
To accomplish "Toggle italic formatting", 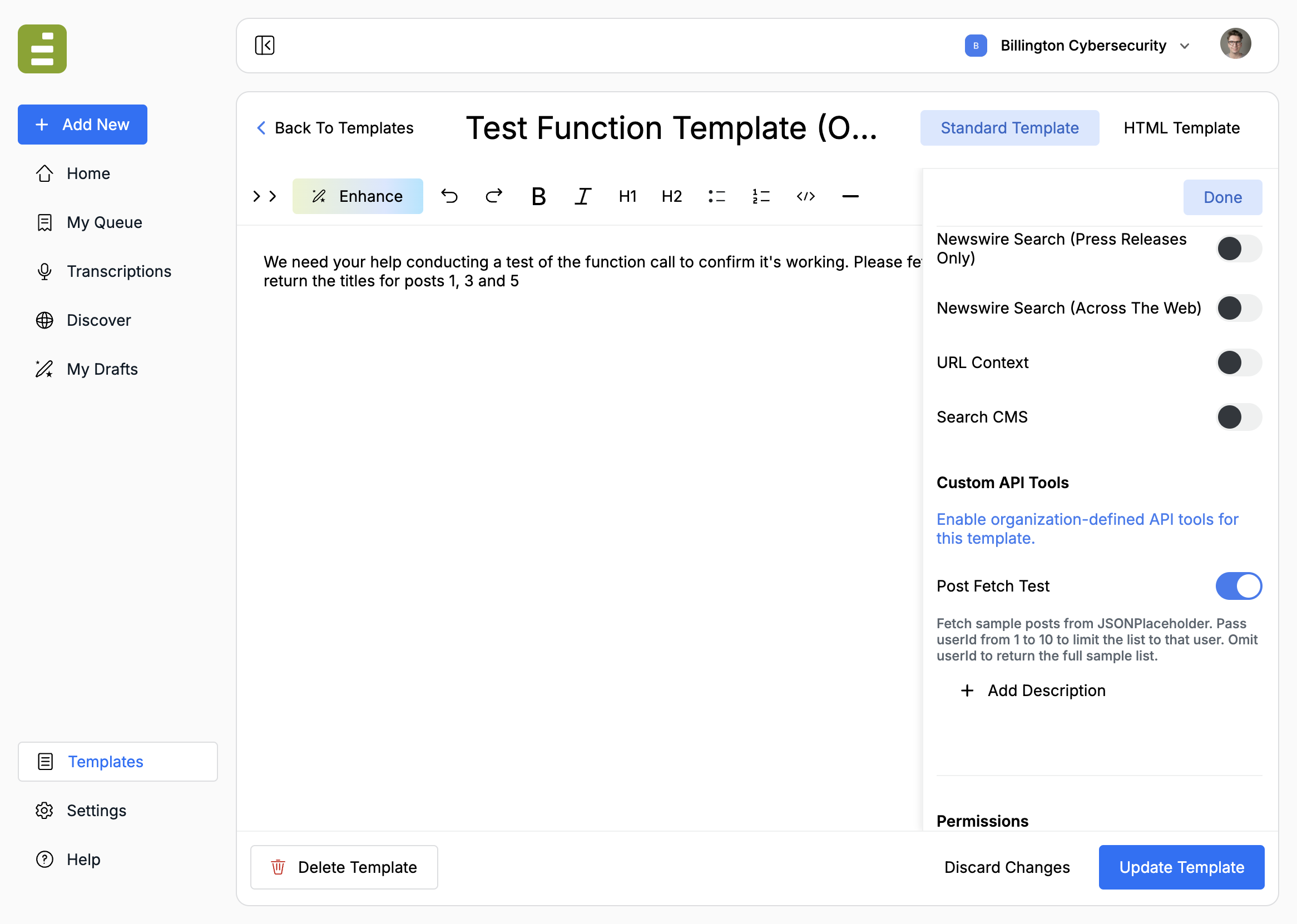I will pos(583,196).
